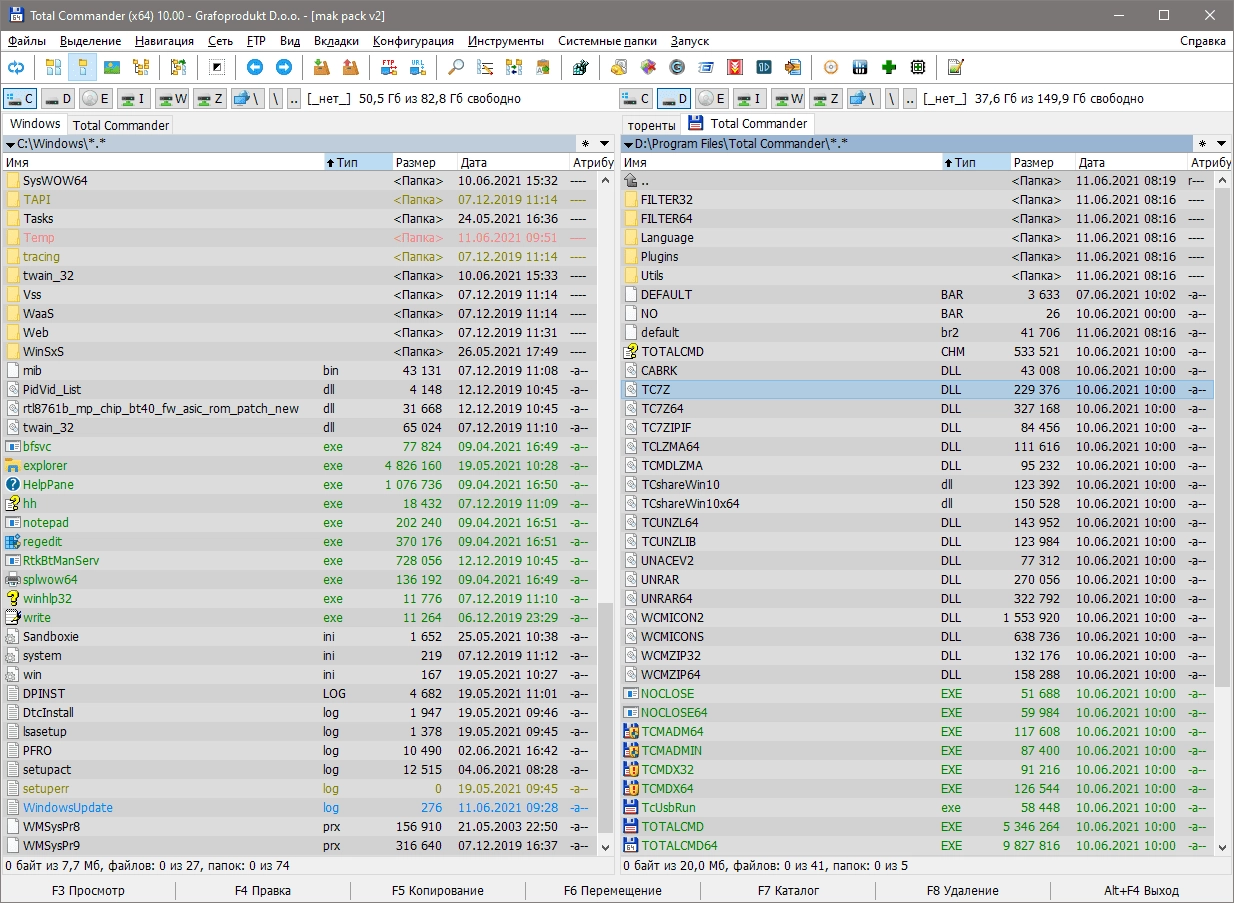Open synchronize directories toolbar icon
The width and height of the screenshot is (1234, 903).
pos(514,67)
